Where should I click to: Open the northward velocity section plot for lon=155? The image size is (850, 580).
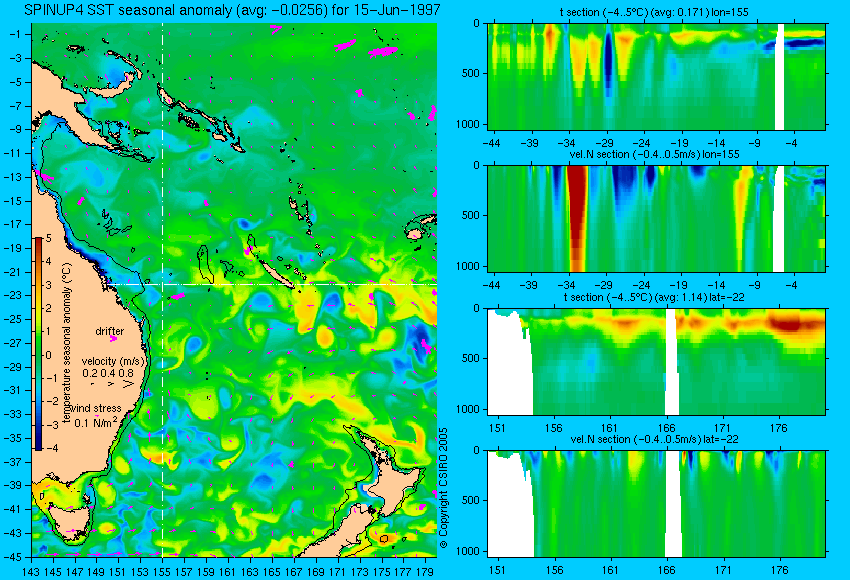(656, 218)
